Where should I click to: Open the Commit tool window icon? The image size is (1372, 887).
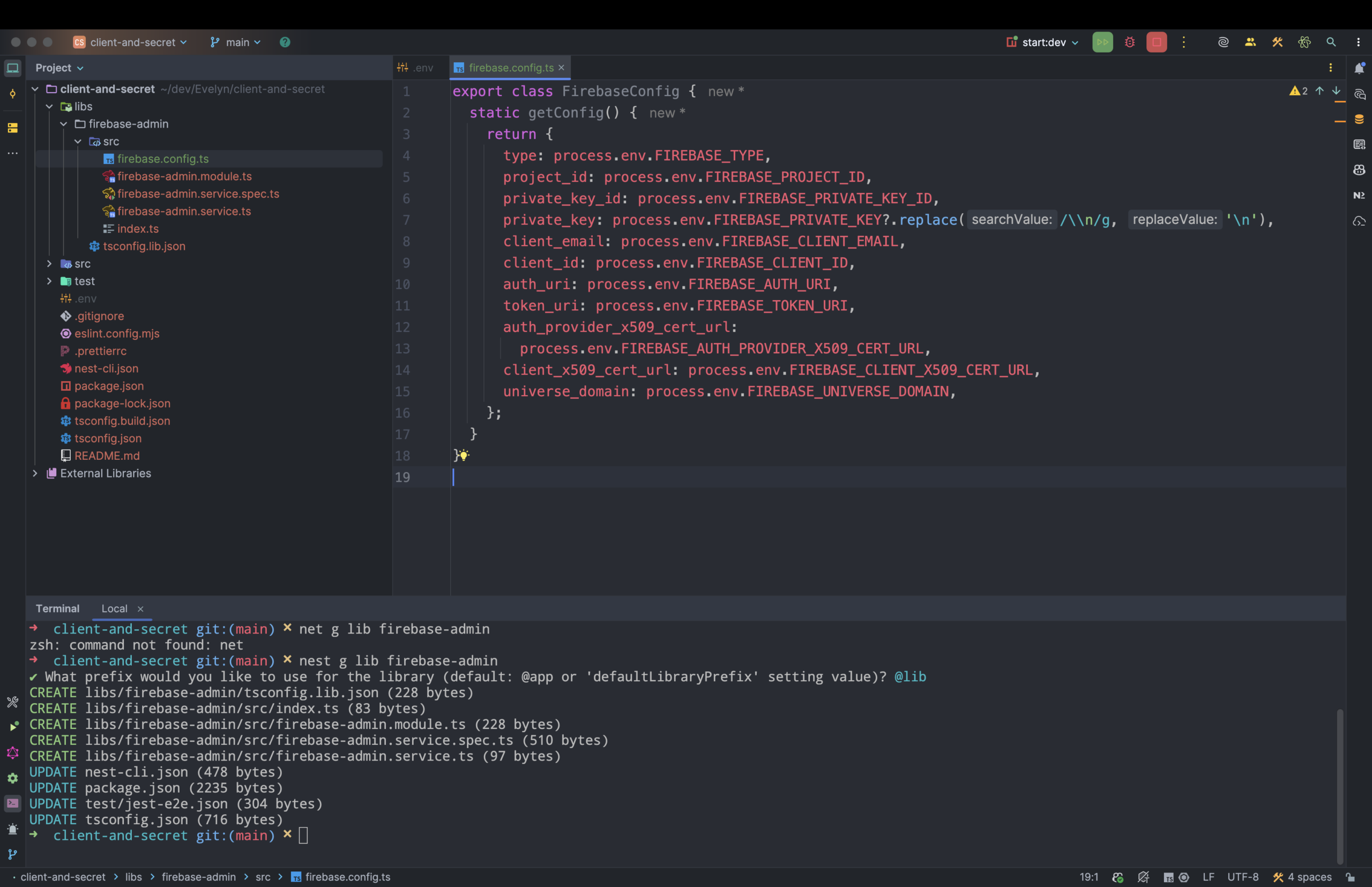coord(13,94)
